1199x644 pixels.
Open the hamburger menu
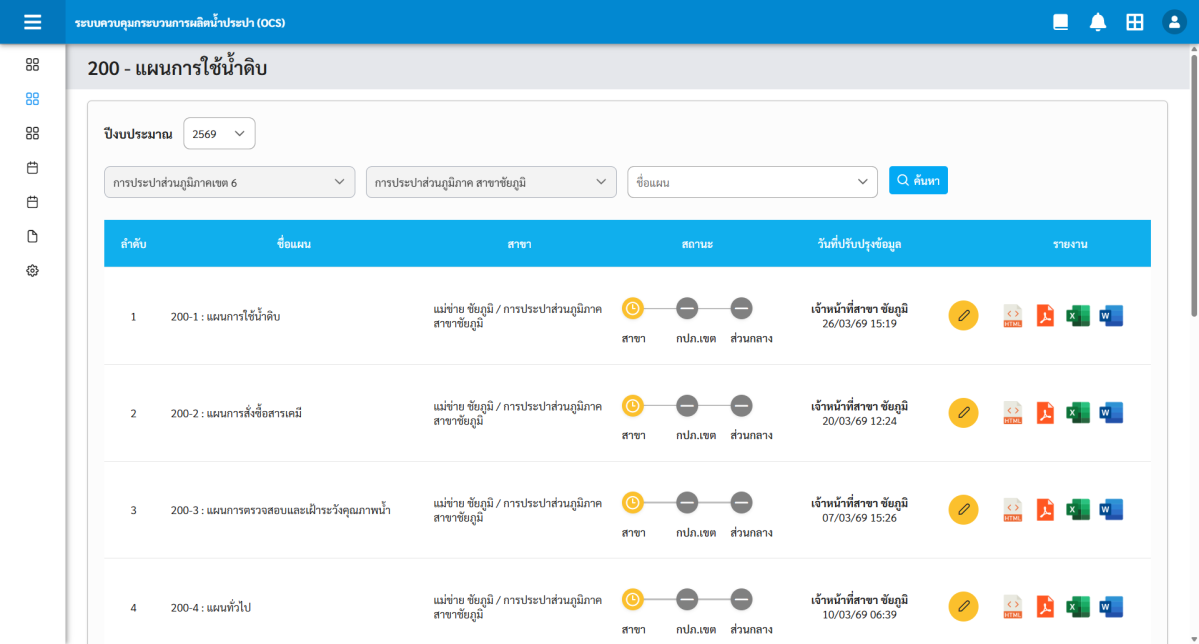coord(32,22)
